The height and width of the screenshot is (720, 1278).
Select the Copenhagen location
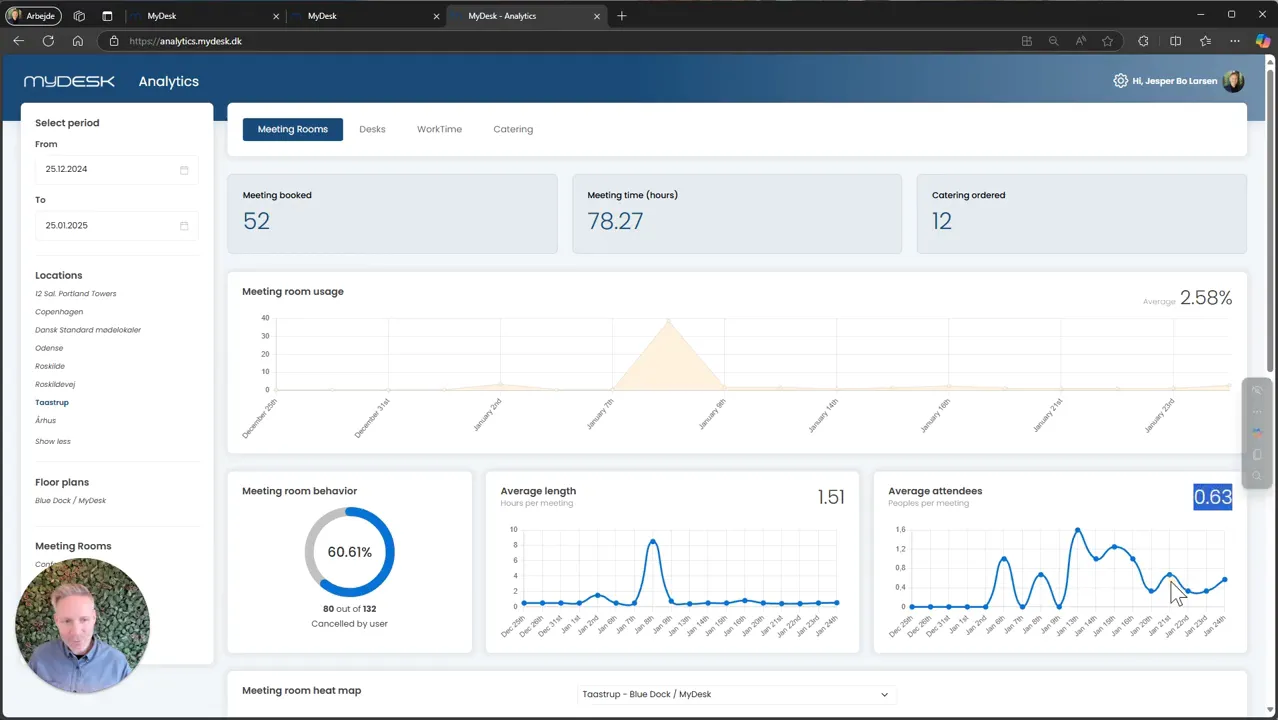tap(59, 312)
